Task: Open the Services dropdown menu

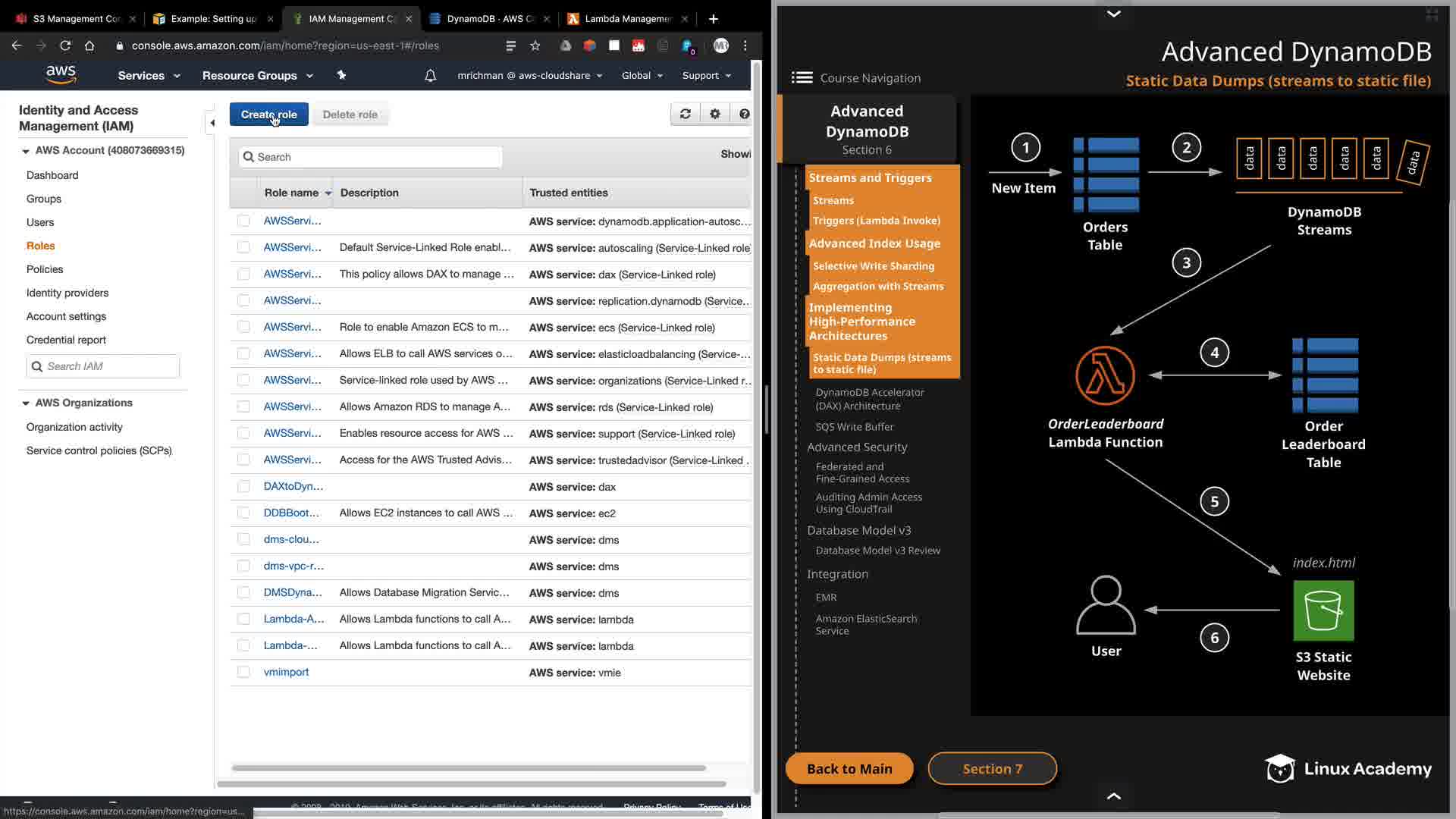Action: 149,76
